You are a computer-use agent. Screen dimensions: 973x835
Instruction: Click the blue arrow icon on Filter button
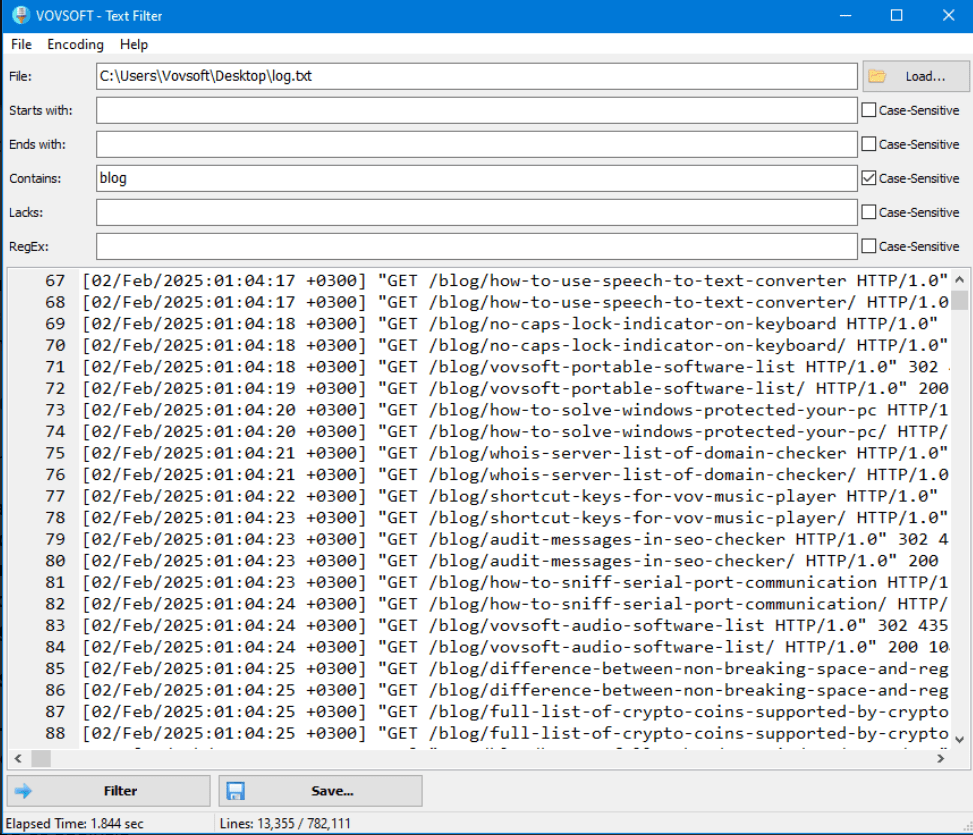click(x=23, y=790)
